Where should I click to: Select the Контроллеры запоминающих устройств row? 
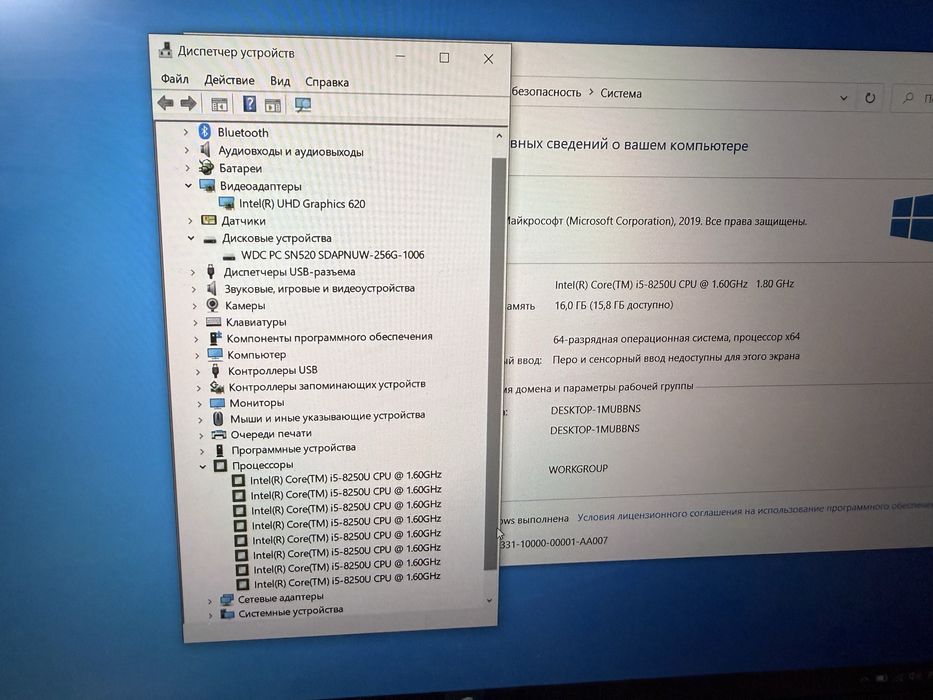tap(327, 385)
